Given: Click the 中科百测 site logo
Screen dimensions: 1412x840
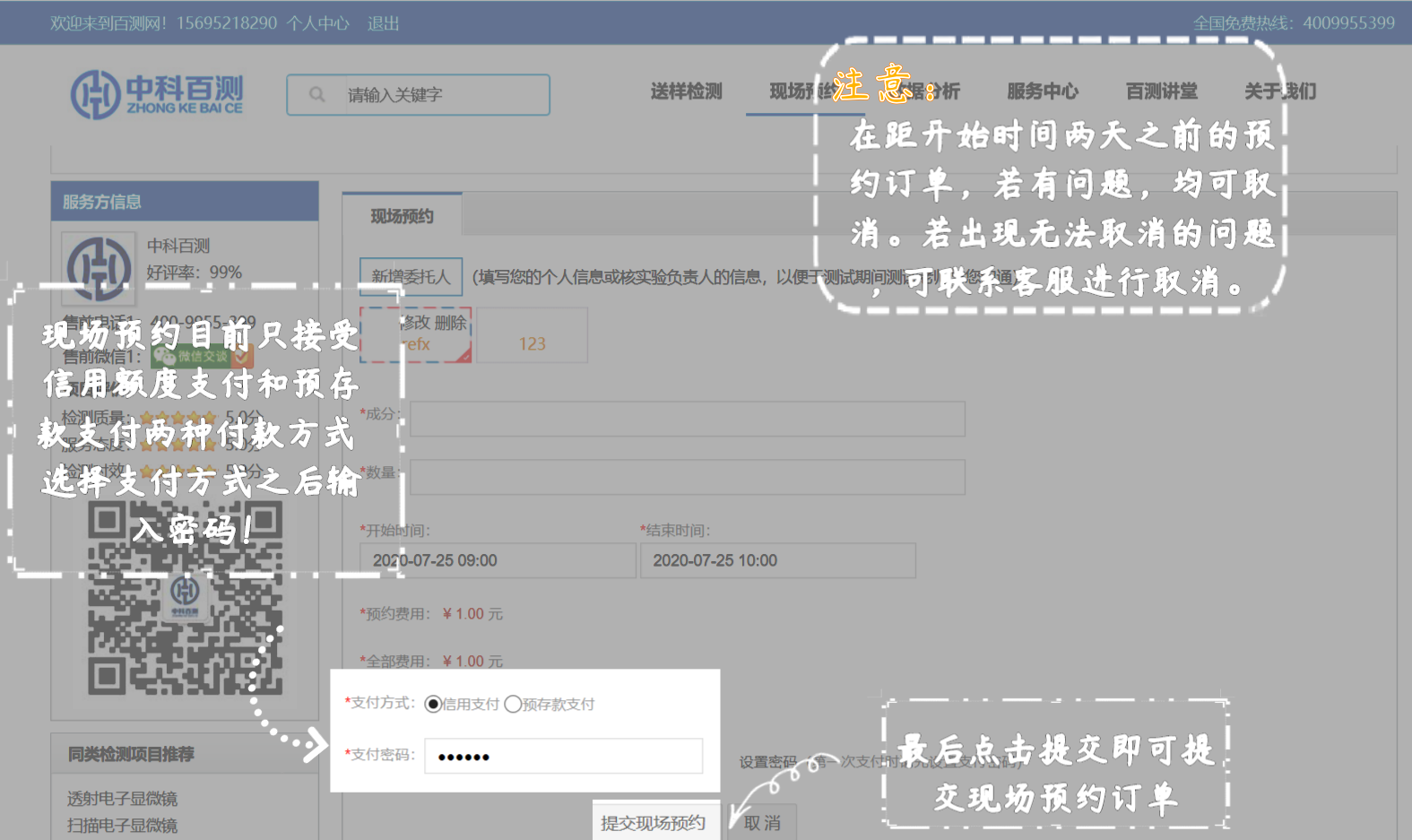Looking at the screenshot, I should 157,94.
